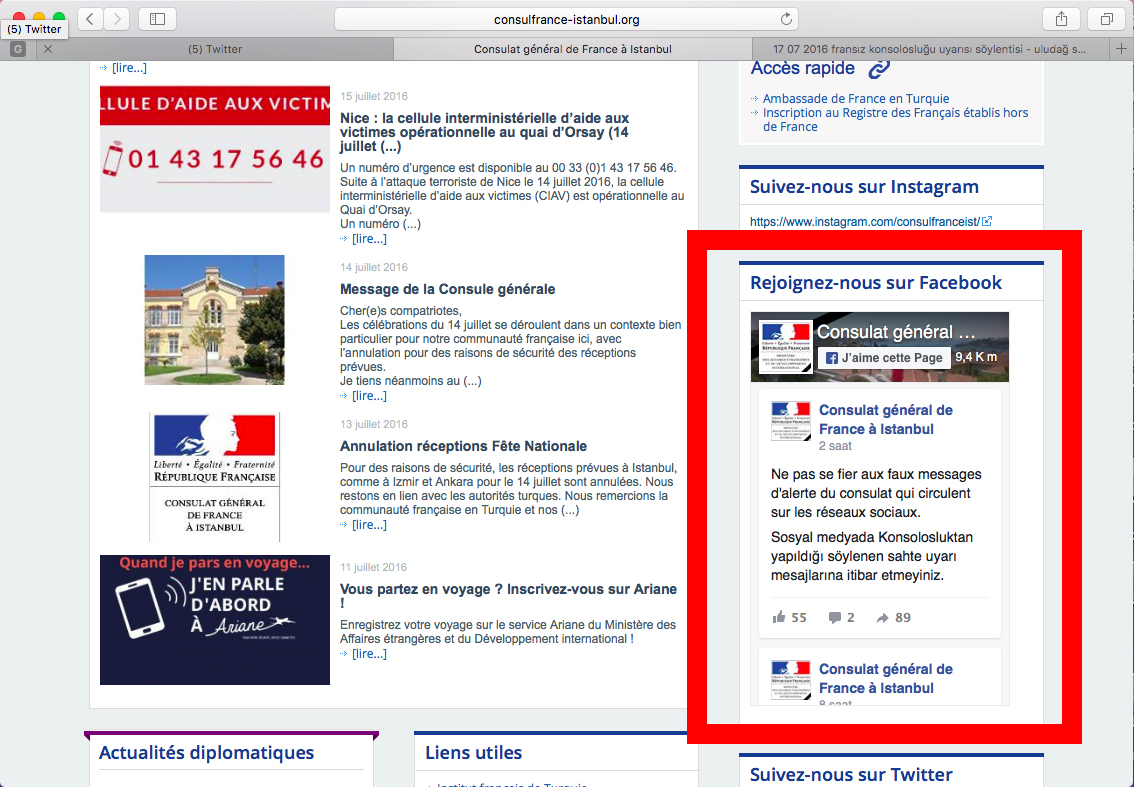The height and width of the screenshot is (787, 1134).
Task: Click the République Française logo thumbnail
Action: [214, 477]
